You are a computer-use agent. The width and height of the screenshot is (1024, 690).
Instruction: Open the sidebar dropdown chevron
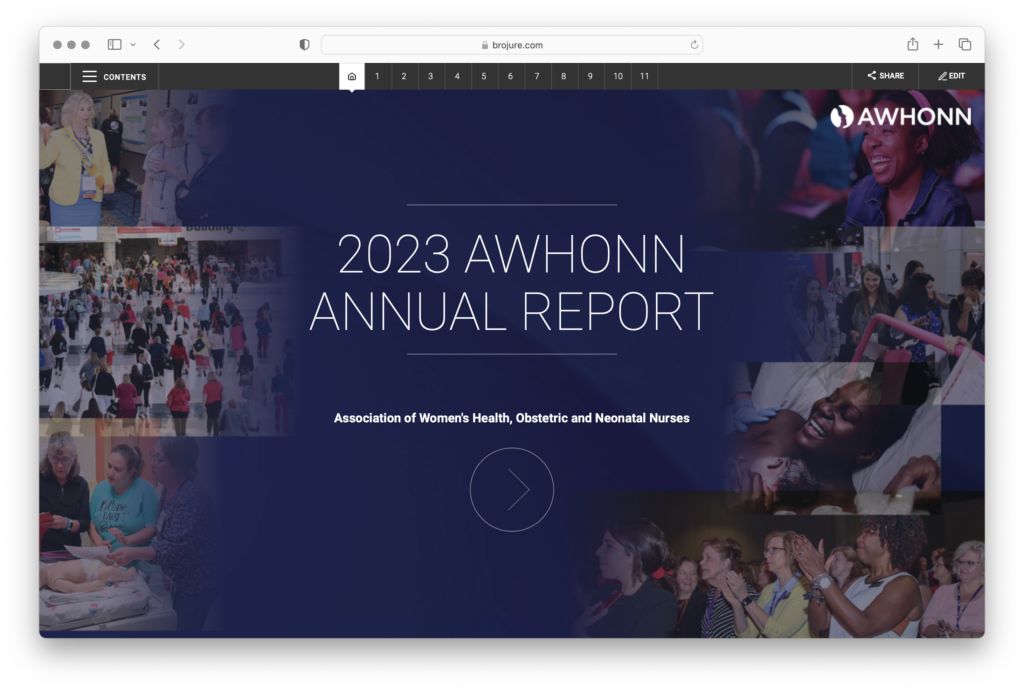point(133,45)
